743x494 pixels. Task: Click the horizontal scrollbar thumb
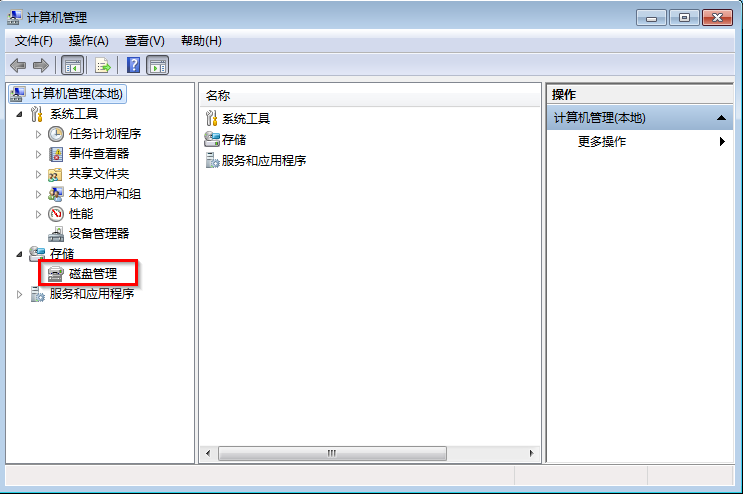point(332,453)
